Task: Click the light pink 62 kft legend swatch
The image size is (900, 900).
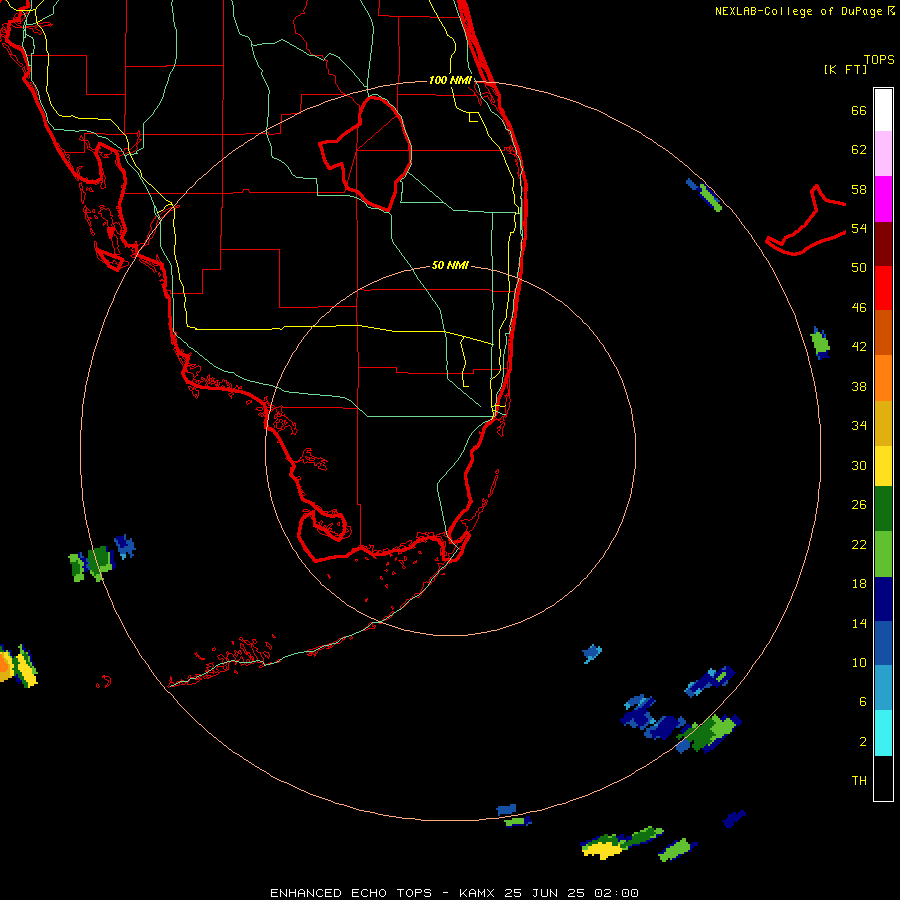Action: tap(883, 153)
